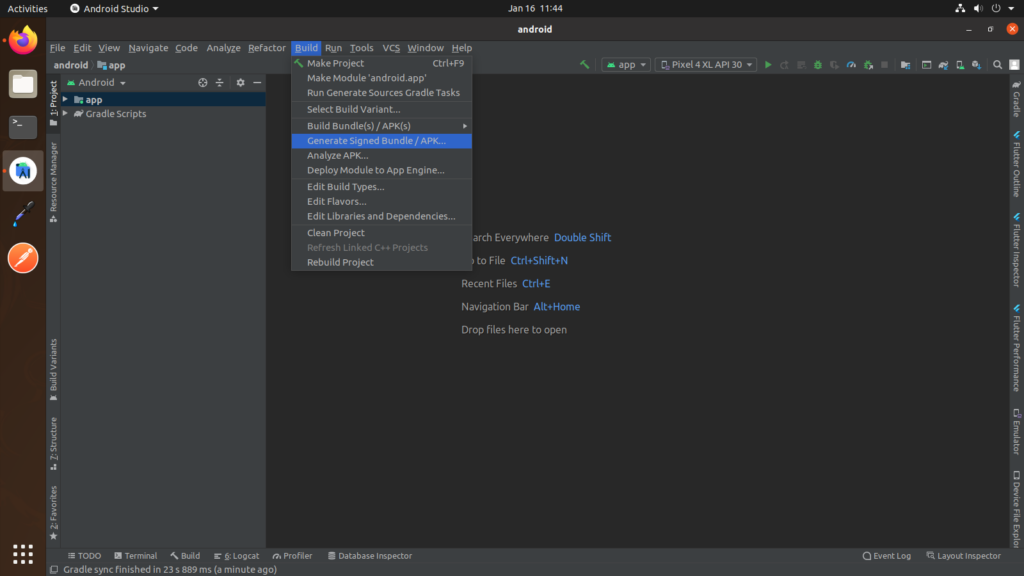The height and width of the screenshot is (576, 1024).
Task: Select Generate Signed Bundle / APK option
Action: pos(380,140)
